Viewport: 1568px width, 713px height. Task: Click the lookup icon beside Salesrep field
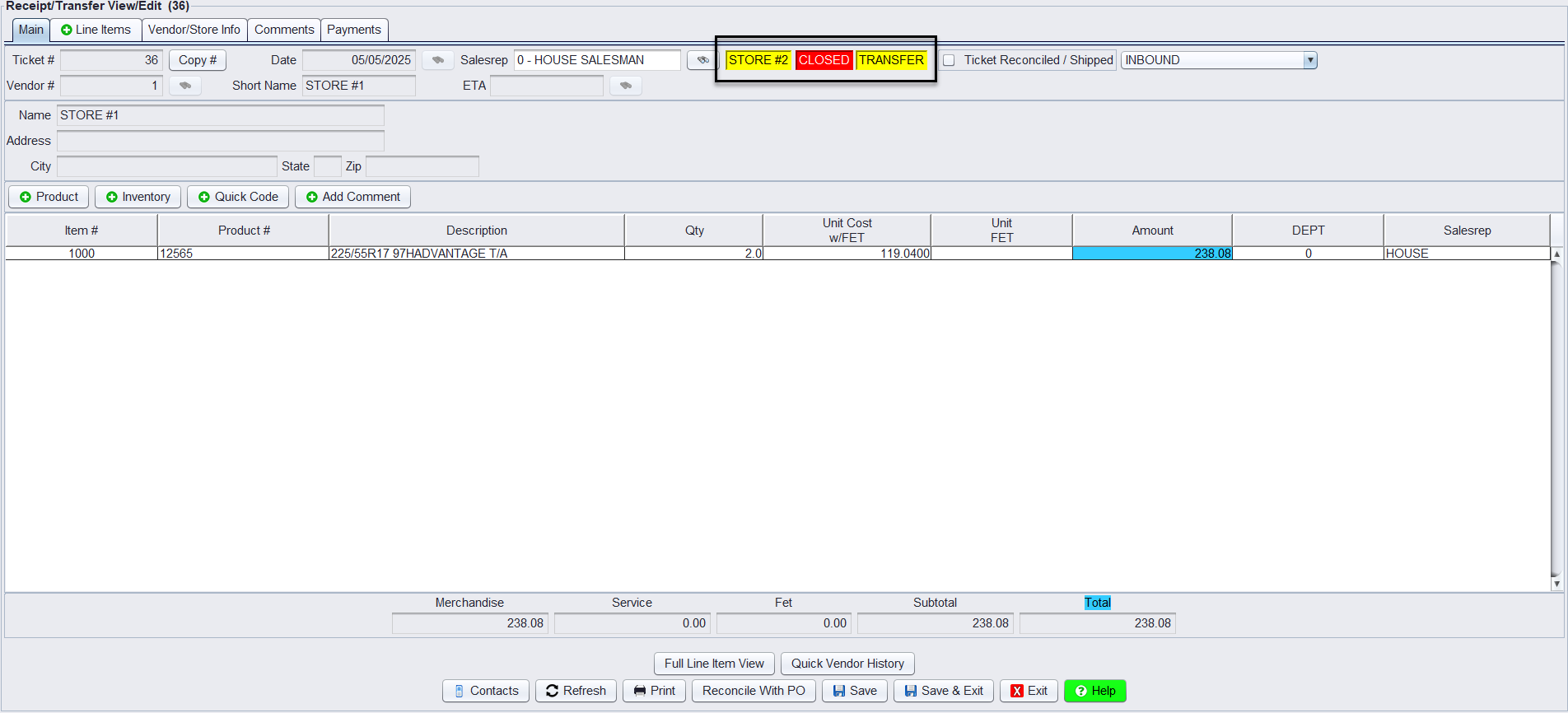[702, 60]
